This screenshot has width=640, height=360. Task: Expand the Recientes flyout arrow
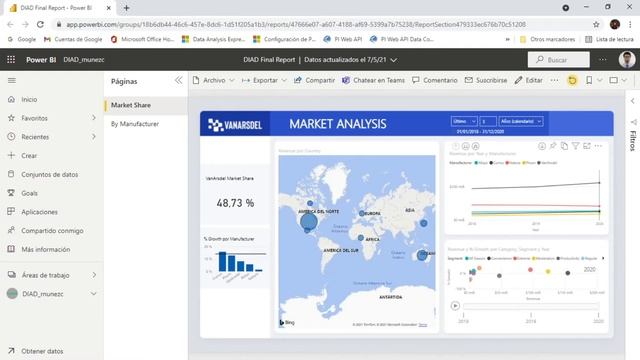(x=94, y=137)
